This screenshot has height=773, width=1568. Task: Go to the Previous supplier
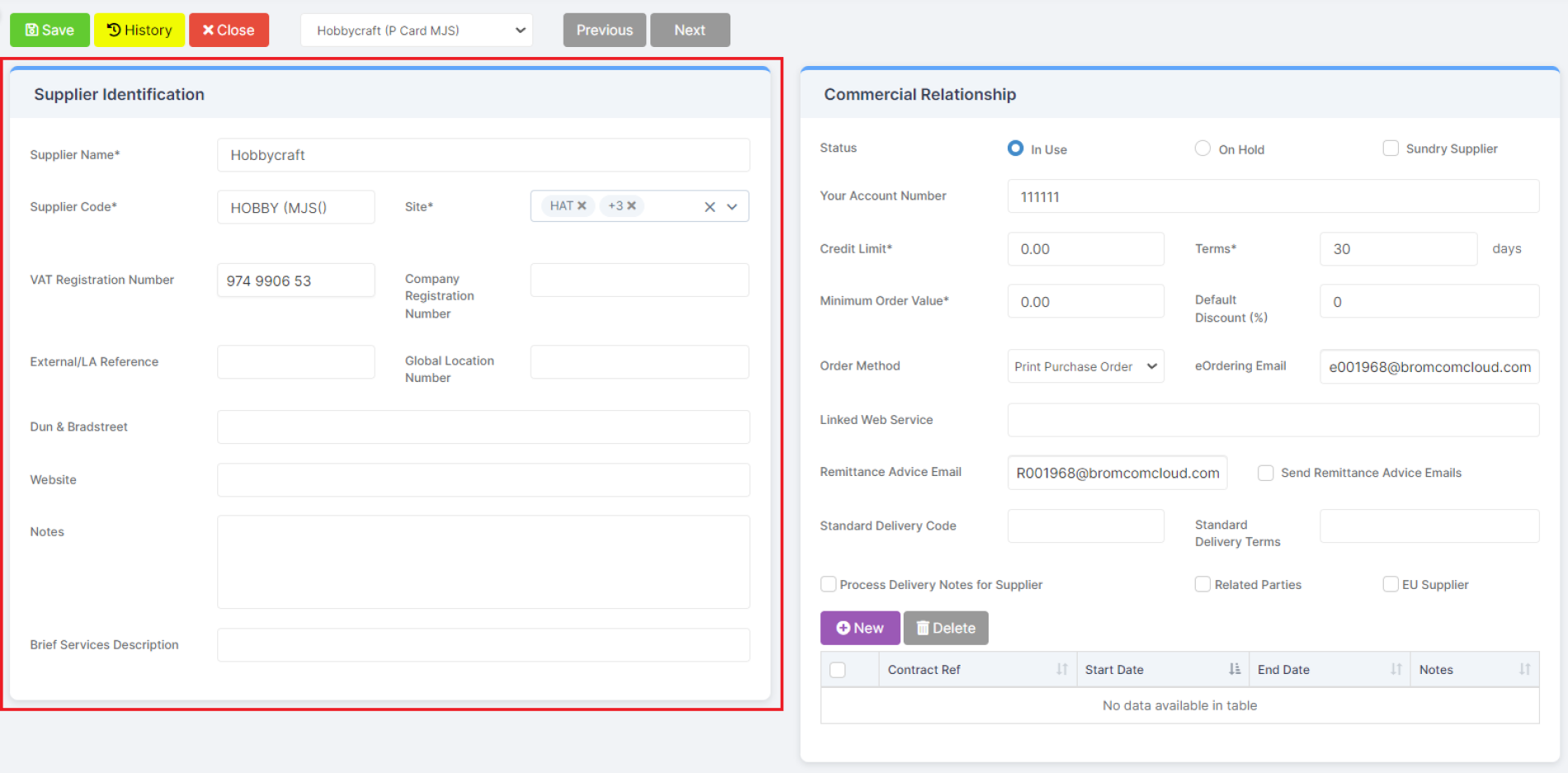[605, 31]
